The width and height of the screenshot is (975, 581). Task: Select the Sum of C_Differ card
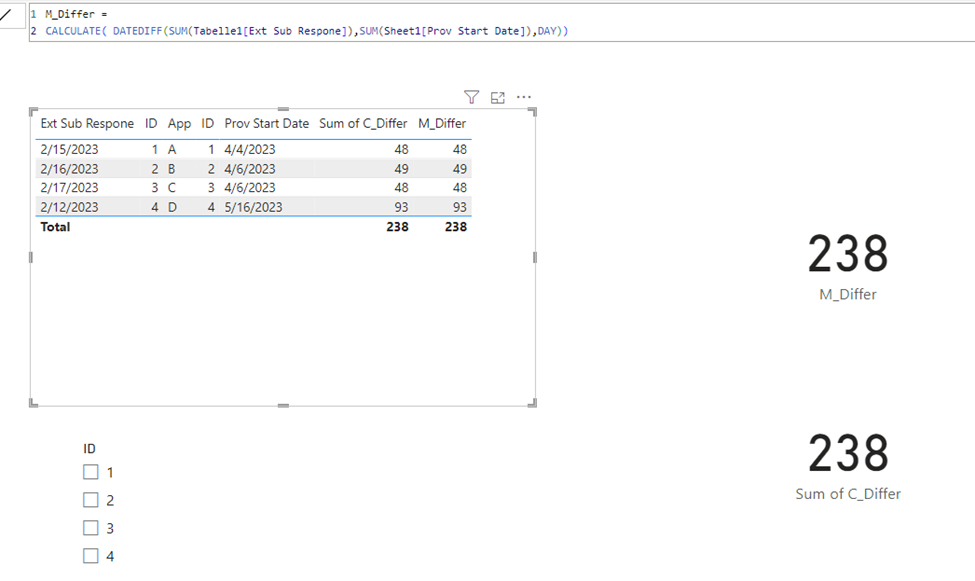[x=848, y=467]
